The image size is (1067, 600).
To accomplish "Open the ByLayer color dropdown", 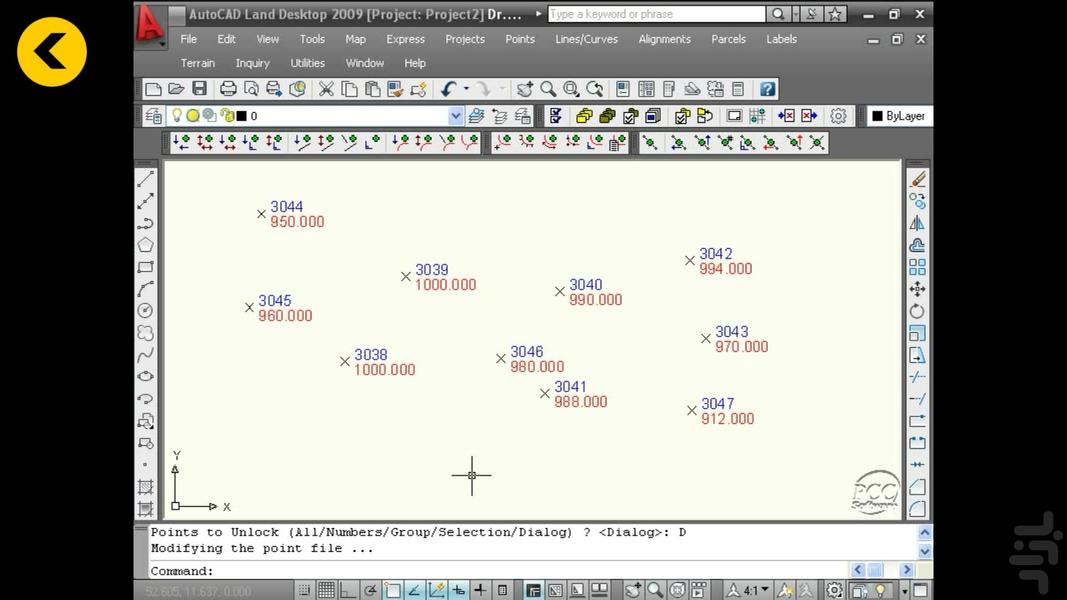I will (899, 115).
